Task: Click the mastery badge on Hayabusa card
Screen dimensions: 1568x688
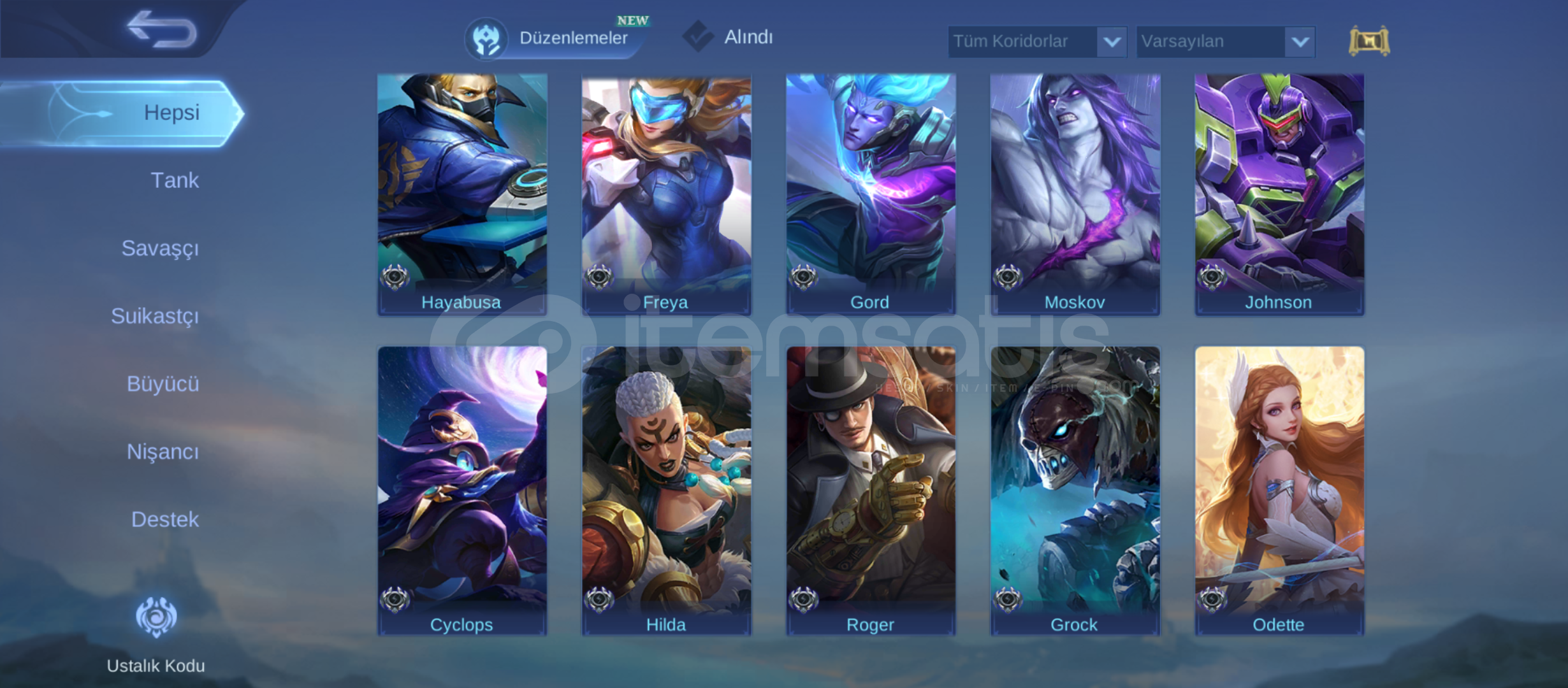Action: (395, 277)
